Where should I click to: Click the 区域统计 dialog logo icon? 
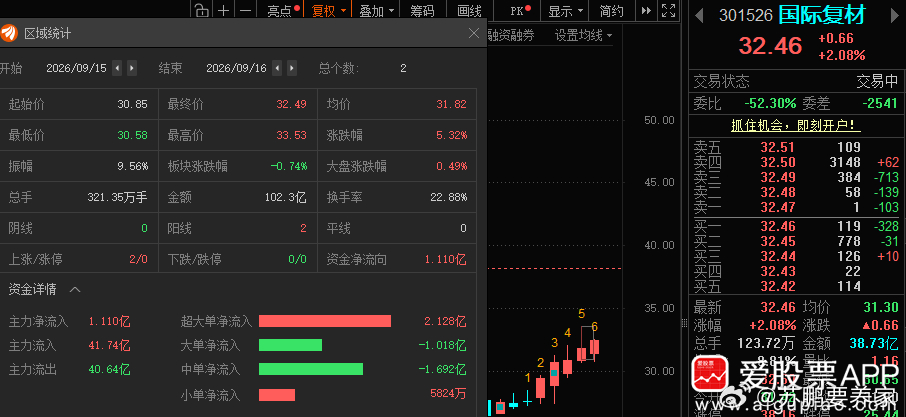point(9,33)
